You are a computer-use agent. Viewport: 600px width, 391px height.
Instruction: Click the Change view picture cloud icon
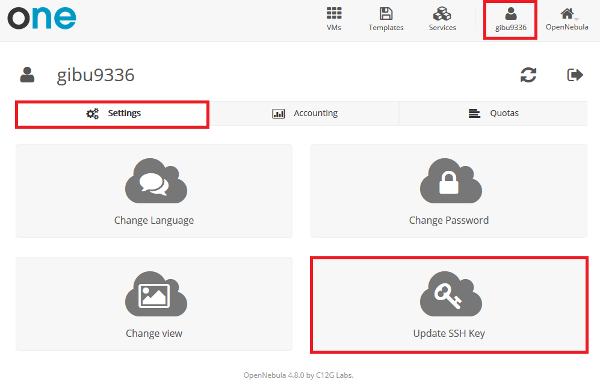tap(156, 293)
